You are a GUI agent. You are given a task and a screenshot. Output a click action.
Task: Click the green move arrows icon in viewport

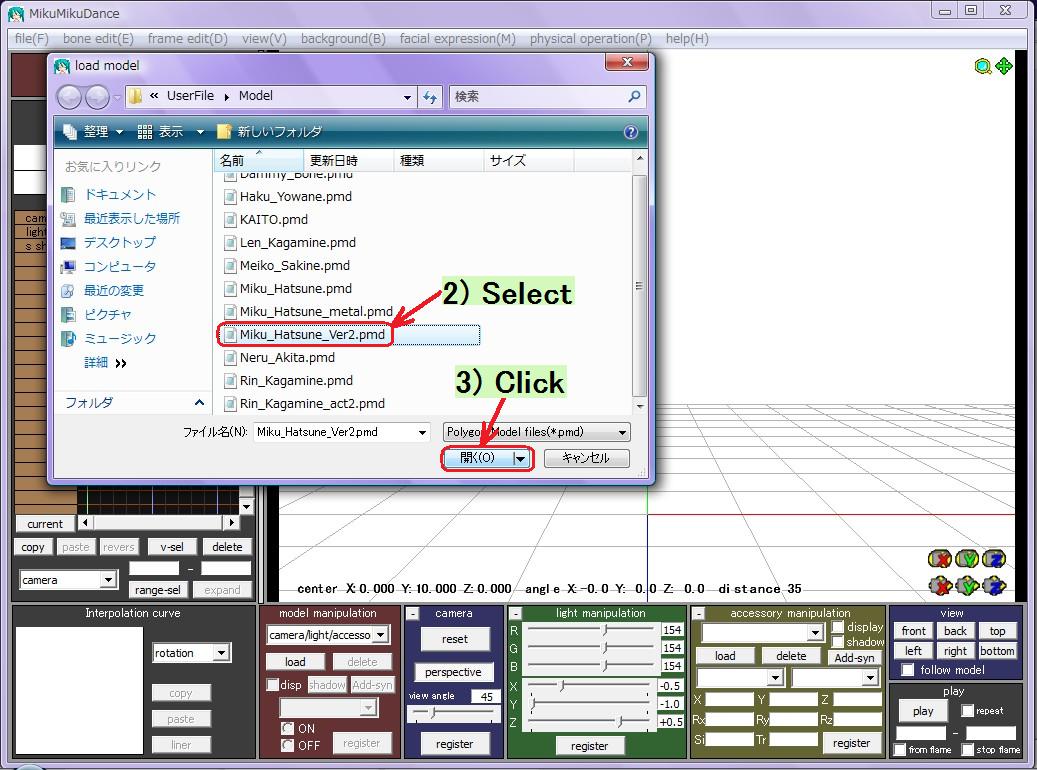tap(1004, 65)
